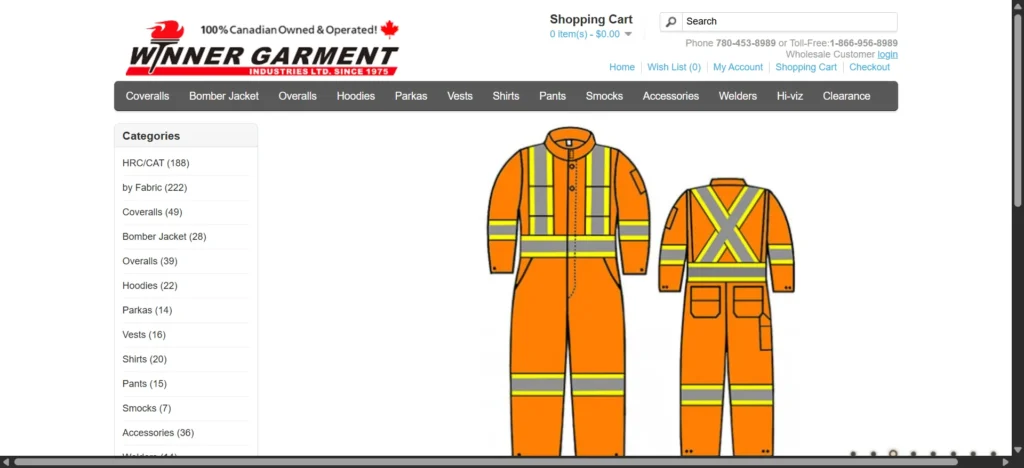The height and width of the screenshot is (468, 1024).
Task: Click the search magnifier icon
Action: coord(671,22)
